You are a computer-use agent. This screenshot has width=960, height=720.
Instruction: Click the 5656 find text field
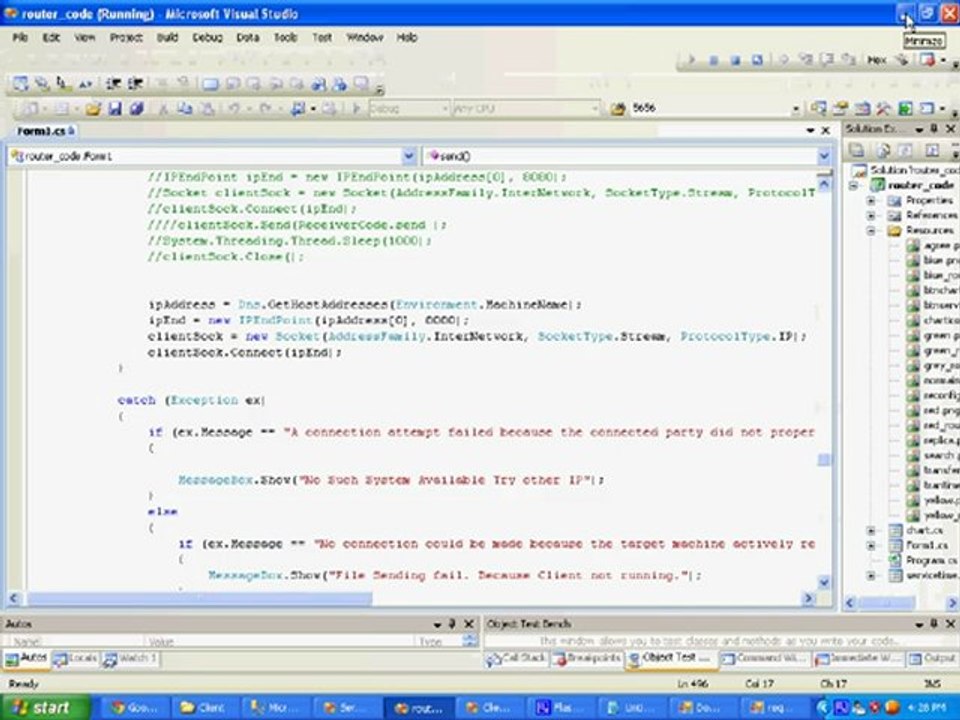coord(709,108)
